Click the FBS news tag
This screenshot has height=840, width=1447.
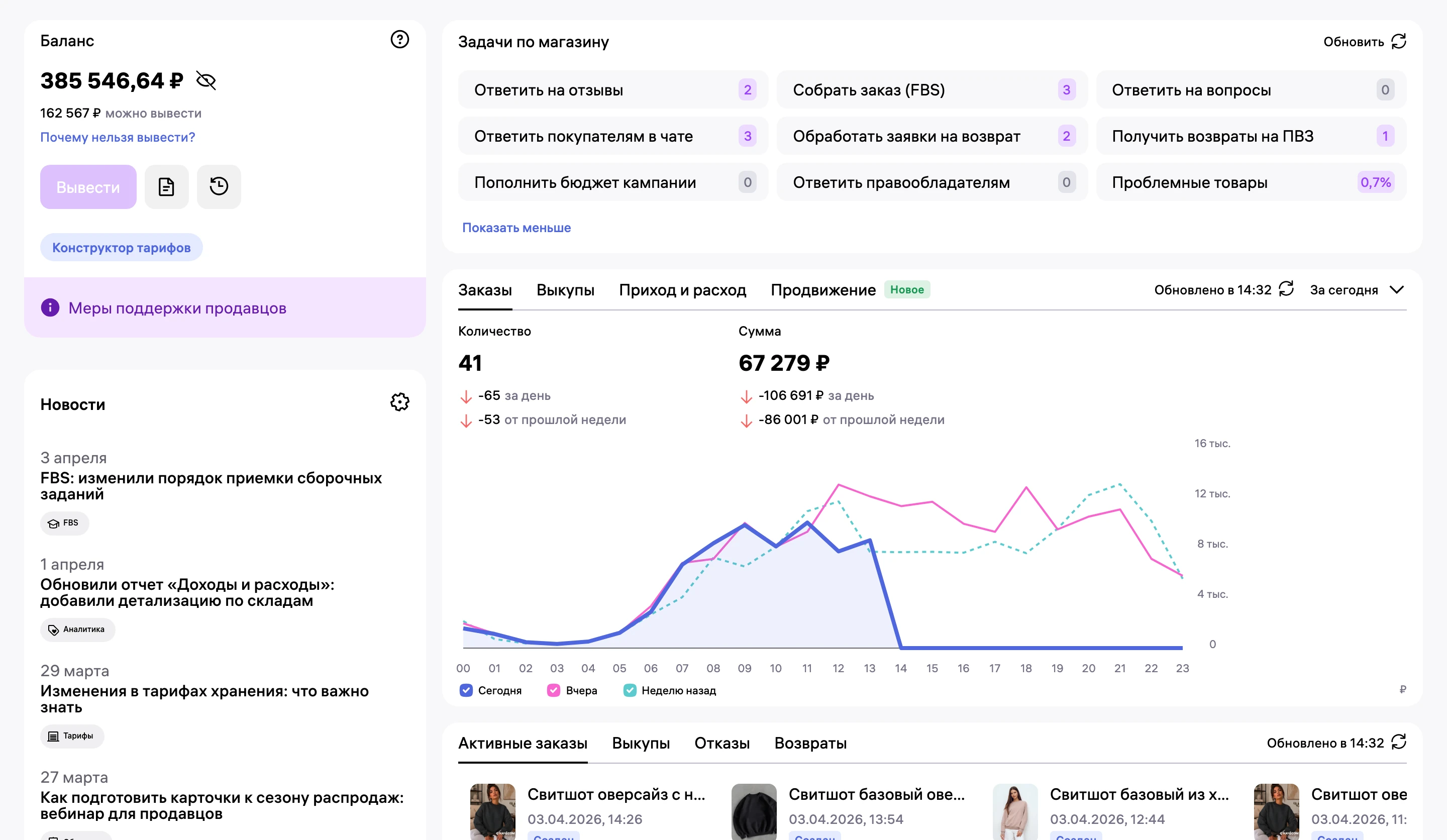(x=64, y=523)
